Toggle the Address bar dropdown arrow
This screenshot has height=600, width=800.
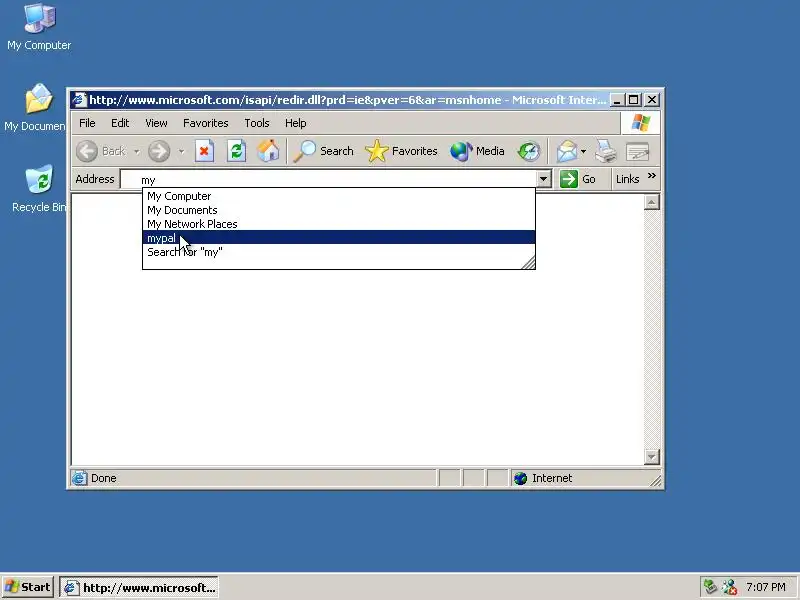543,179
